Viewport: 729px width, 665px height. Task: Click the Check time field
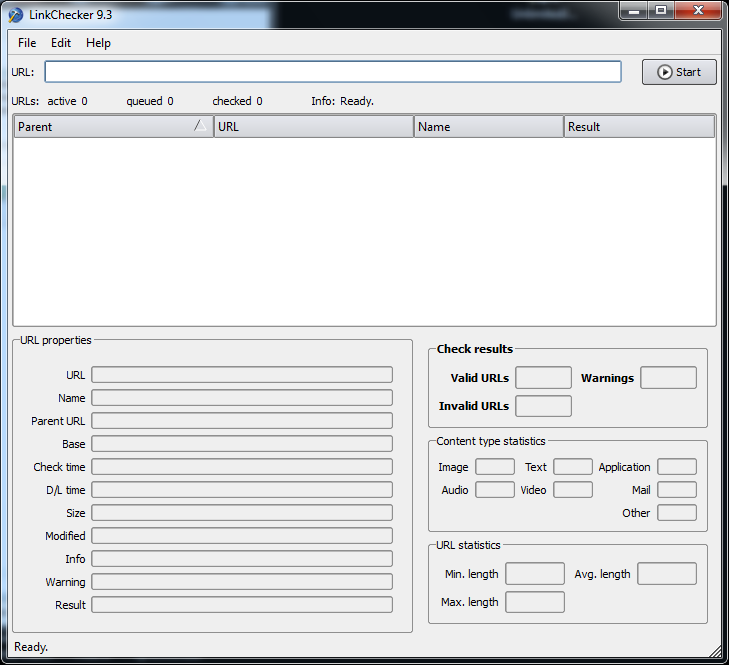tap(242, 467)
